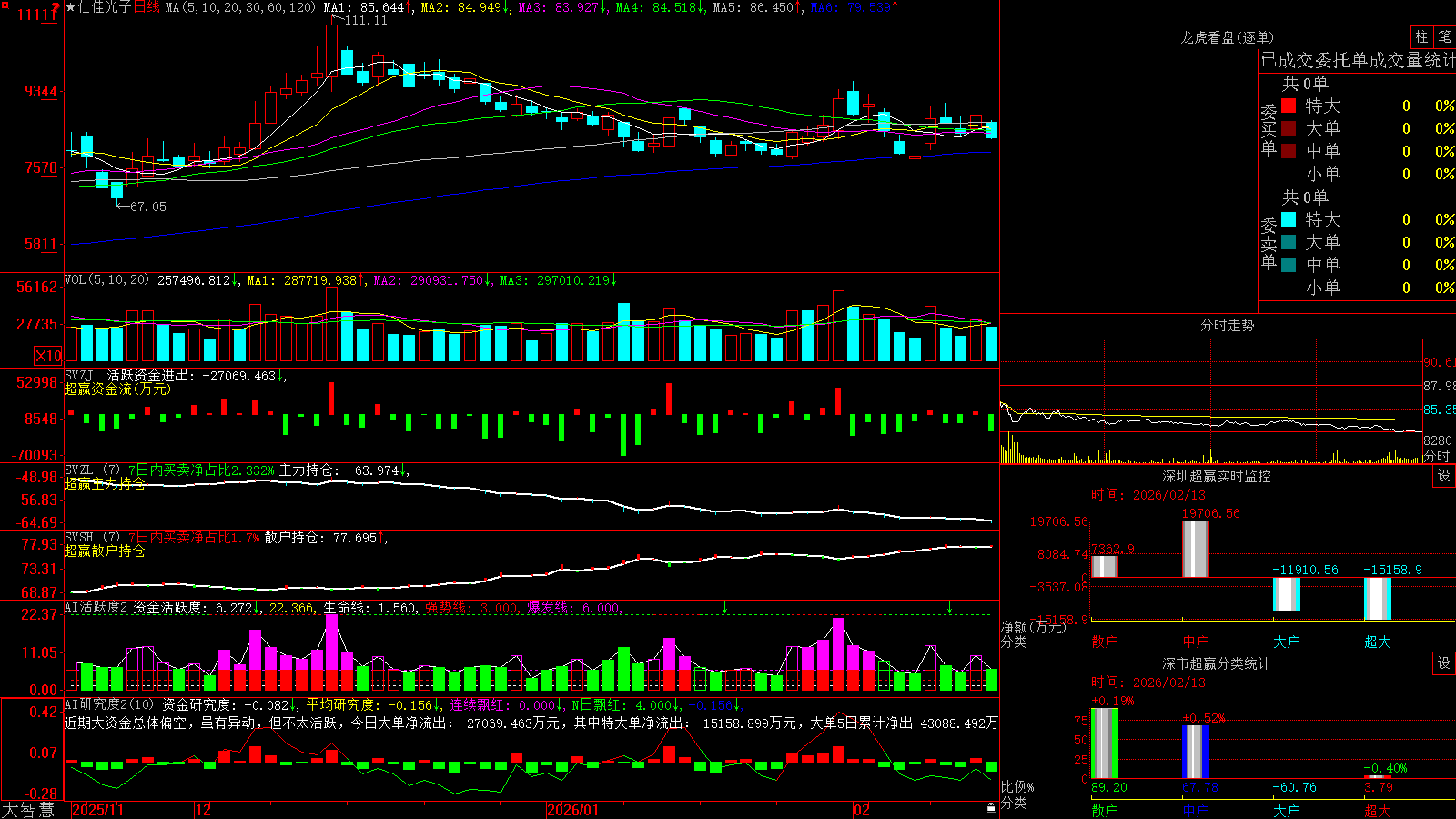Open the VOL(5,10,20) indicator label

tap(106, 280)
